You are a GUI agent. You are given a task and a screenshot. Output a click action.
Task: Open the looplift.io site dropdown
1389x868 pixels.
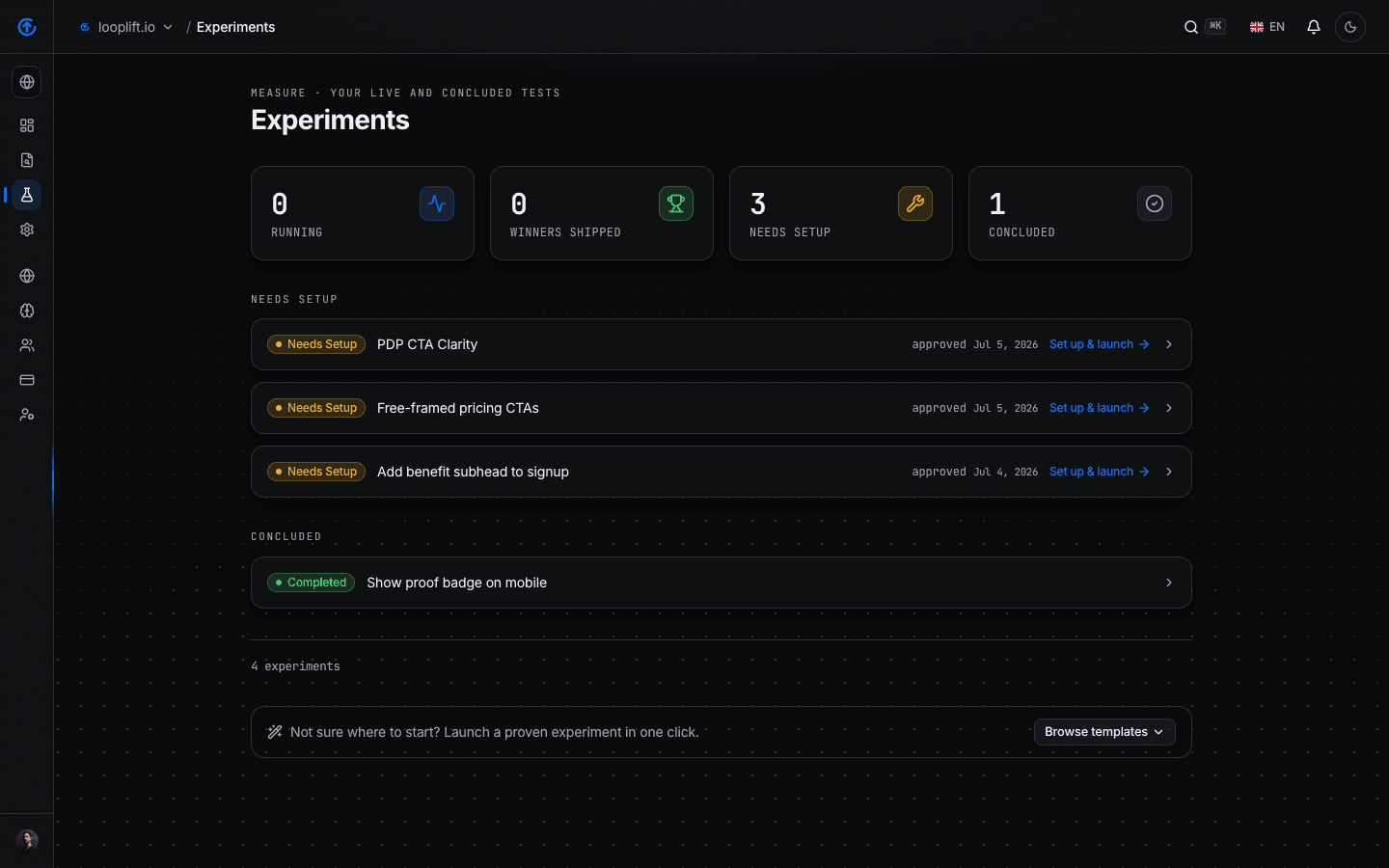tap(126, 27)
